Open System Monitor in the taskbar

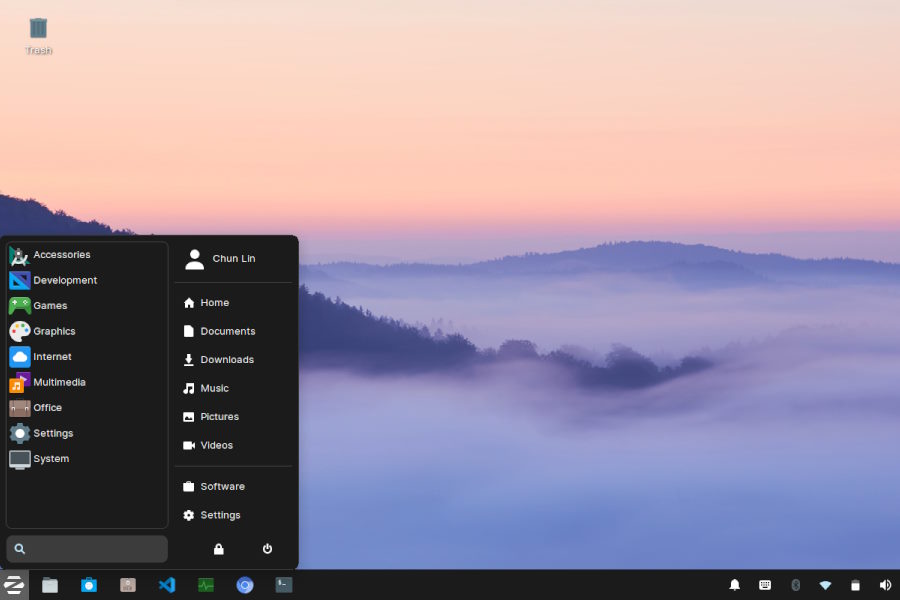click(206, 585)
